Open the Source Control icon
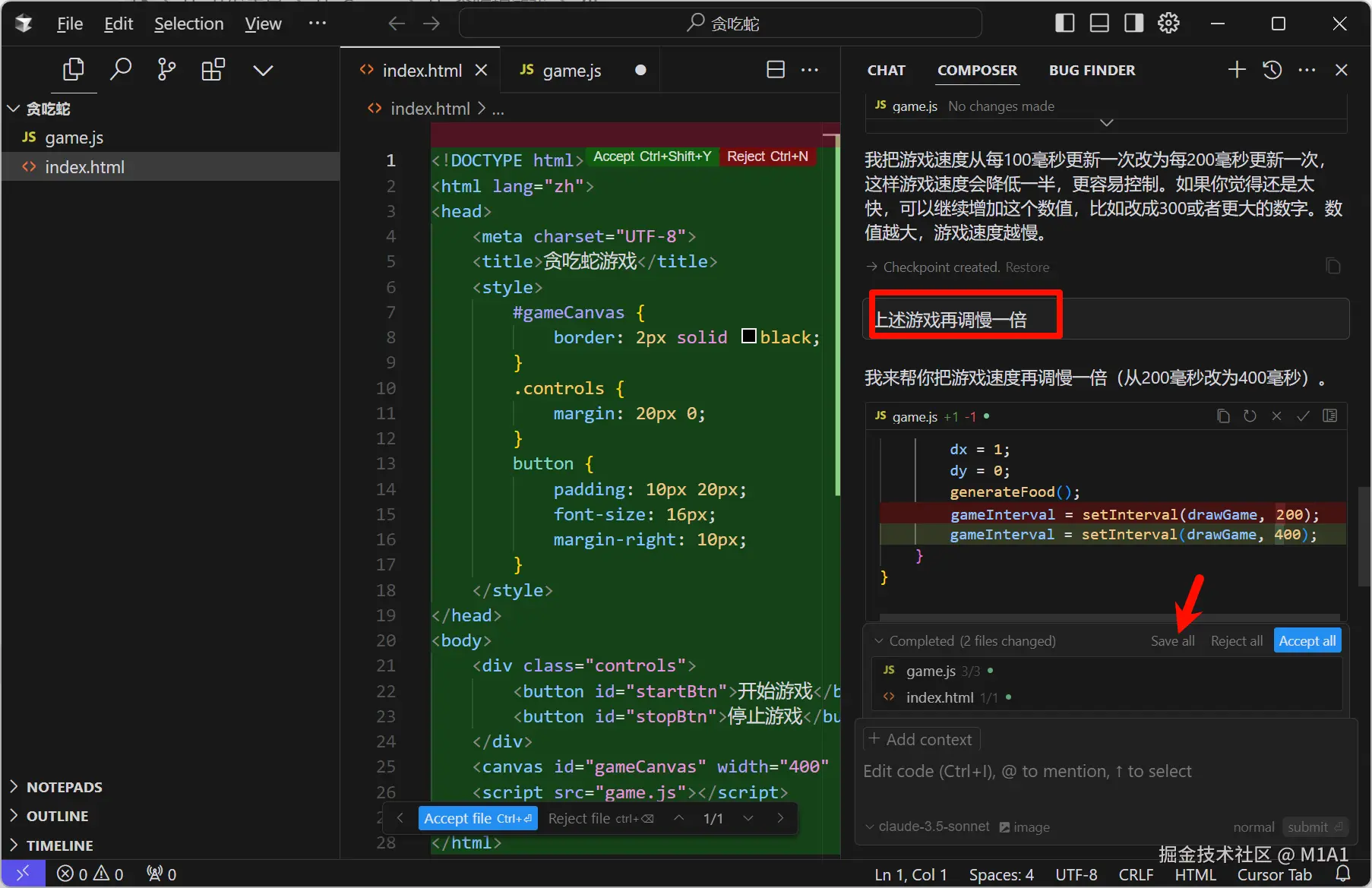This screenshot has width=1372, height=888. [x=166, y=70]
